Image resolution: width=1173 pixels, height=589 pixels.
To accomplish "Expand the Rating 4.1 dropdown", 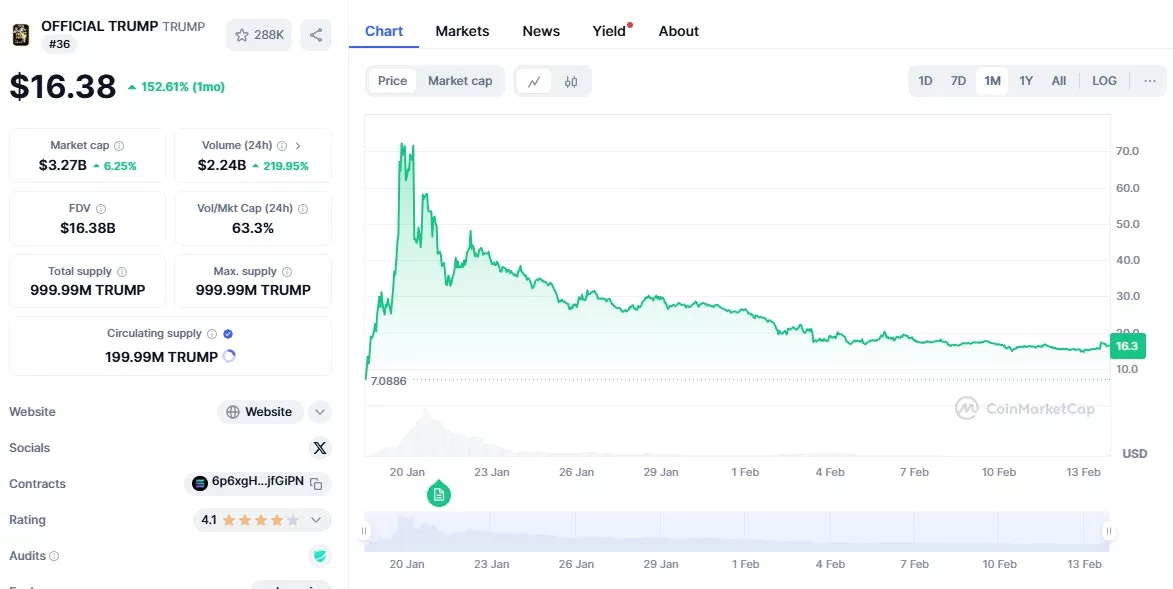I will (x=316, y=520).
